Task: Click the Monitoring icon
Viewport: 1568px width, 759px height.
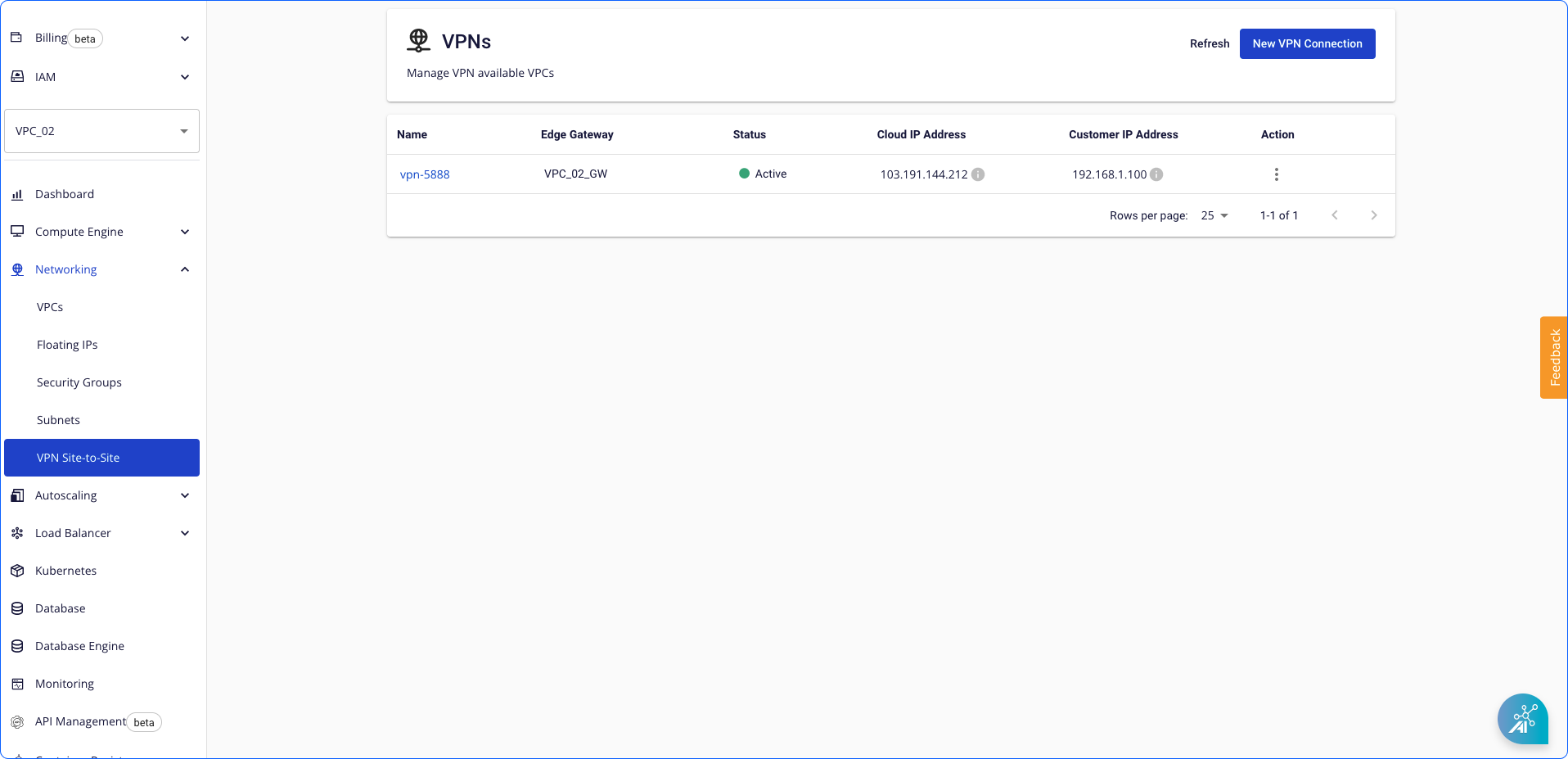Action: point(16,683)
